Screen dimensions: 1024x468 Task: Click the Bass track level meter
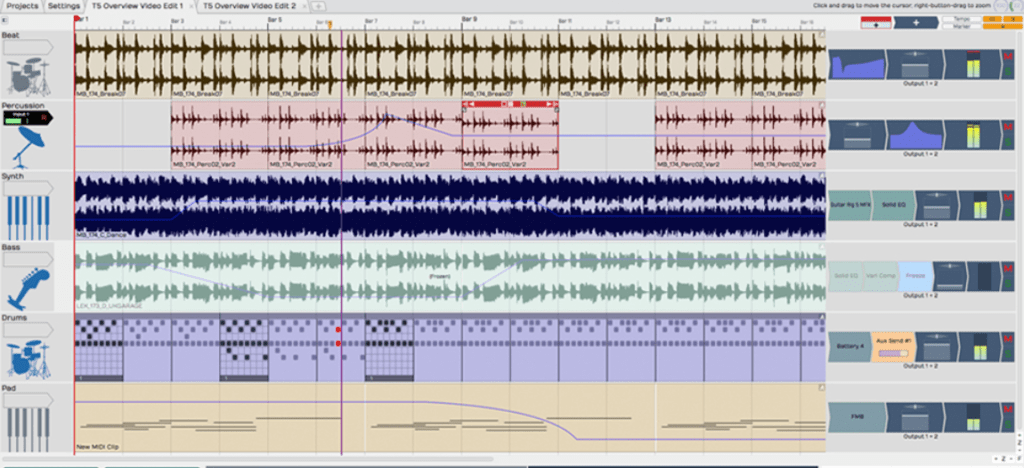click(x=984, y=275)
